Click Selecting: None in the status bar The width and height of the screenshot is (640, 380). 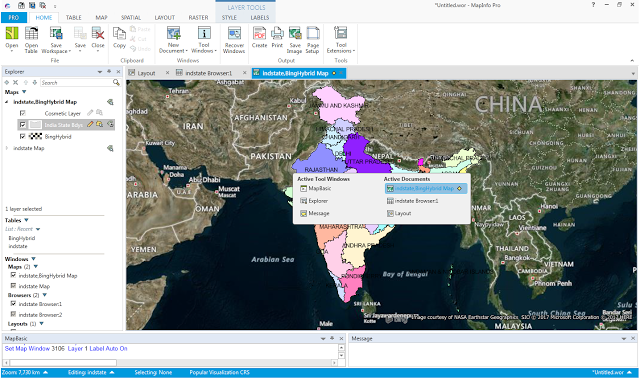tap(153, 372)
